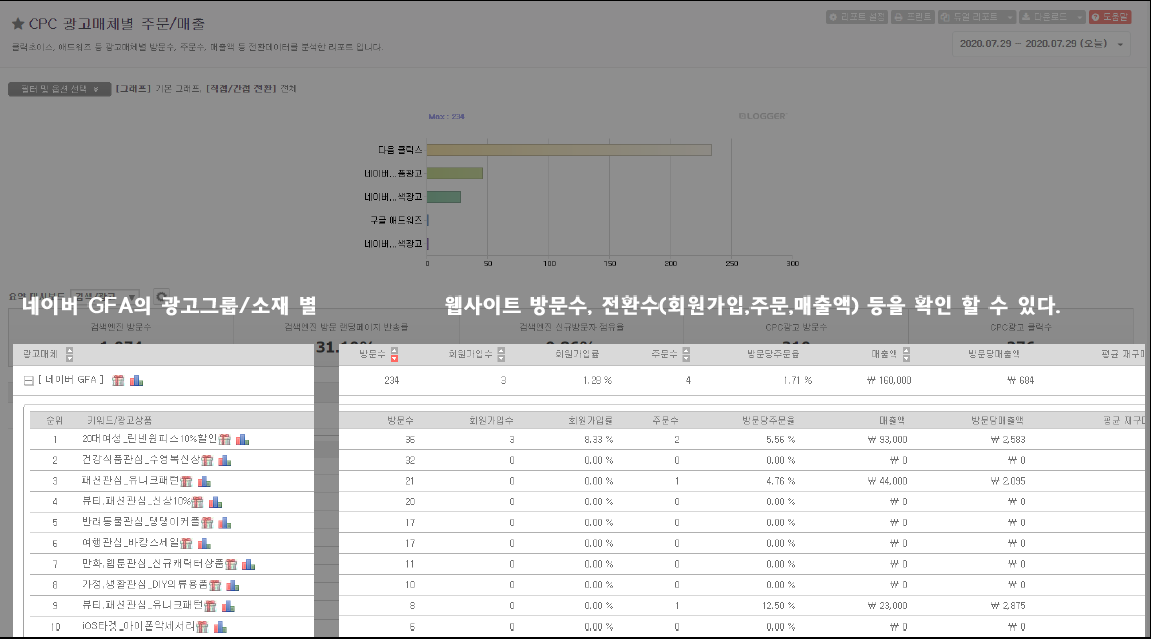Open chart icon for 반려동물관심 row
The image size is (1151, 639).
click(x=225, y=522)
